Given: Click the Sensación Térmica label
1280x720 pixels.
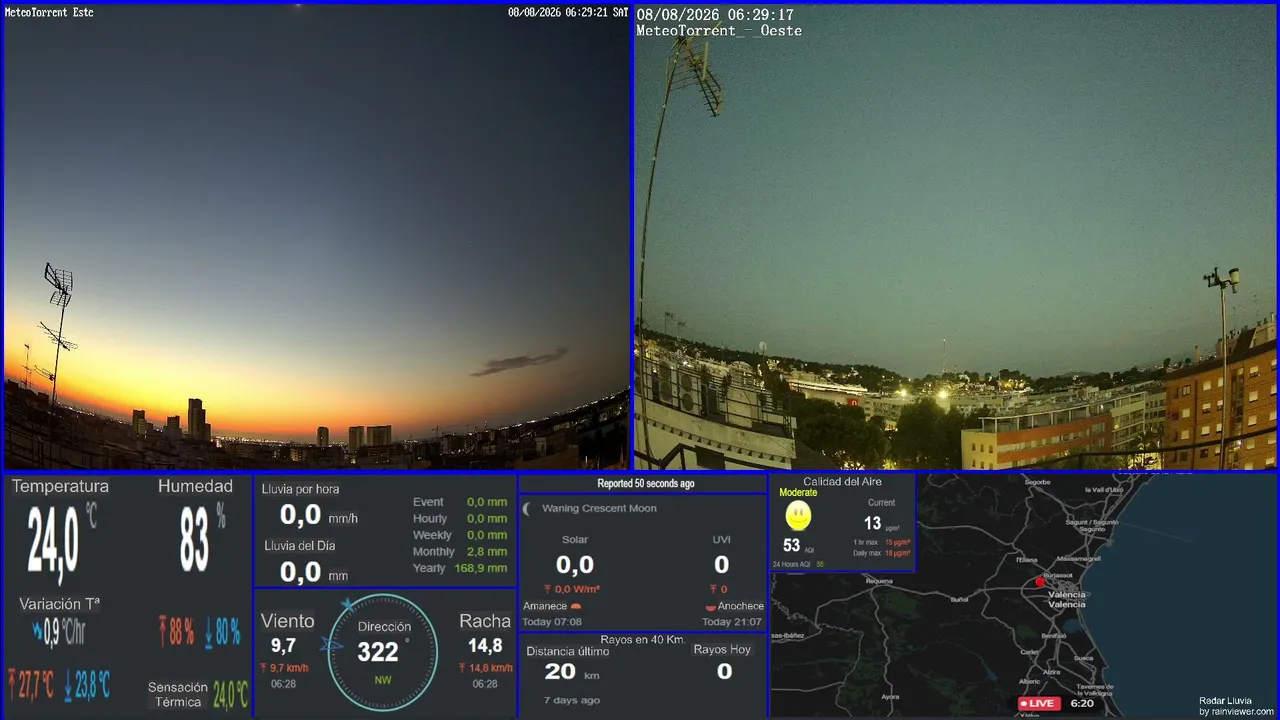Looking at the screenshot, I should [x=178, y=694].
